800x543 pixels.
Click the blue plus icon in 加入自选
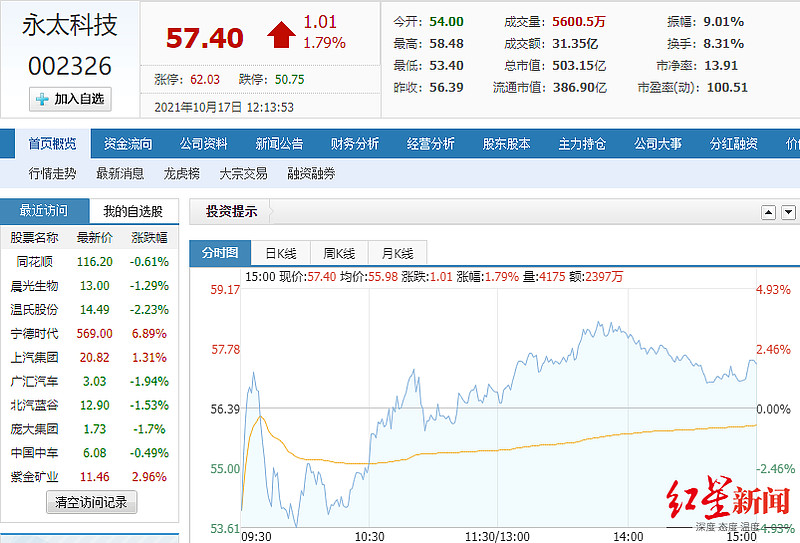(42, 99)
